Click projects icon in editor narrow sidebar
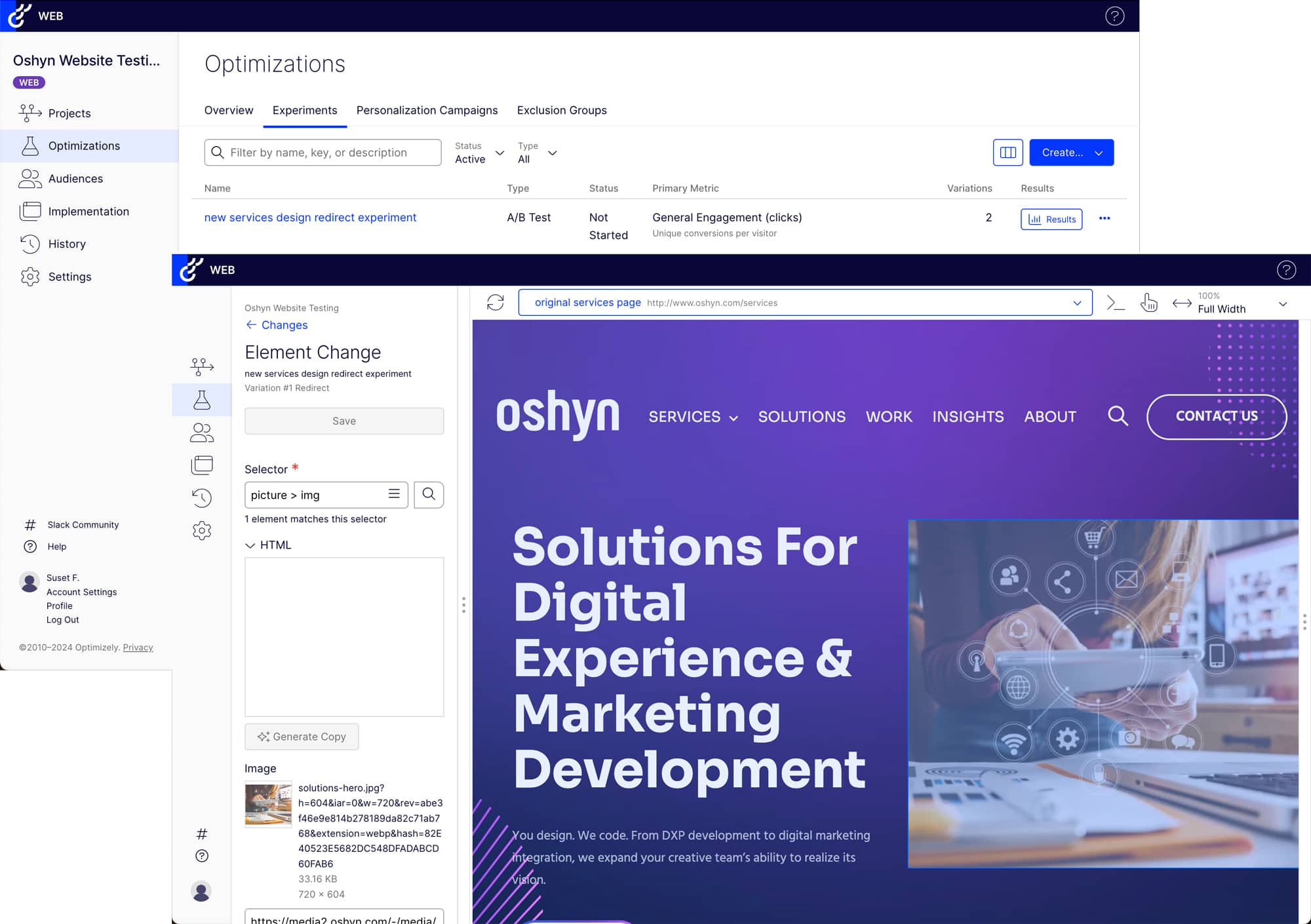The width and height of the screenshot is (1311, 924). coord(202,366)
